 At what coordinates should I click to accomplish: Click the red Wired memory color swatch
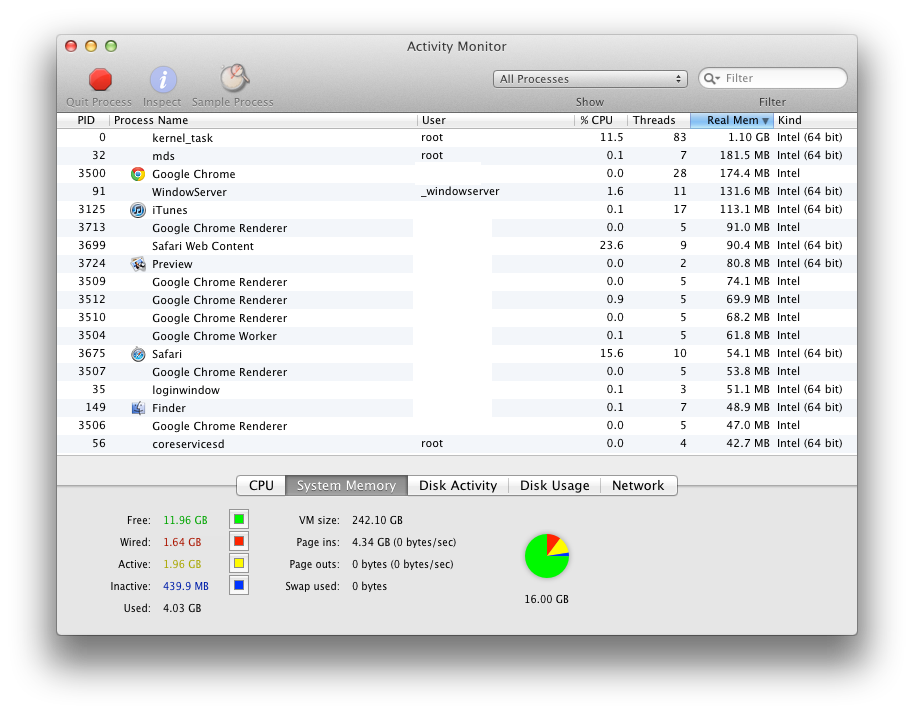[239, 541]
